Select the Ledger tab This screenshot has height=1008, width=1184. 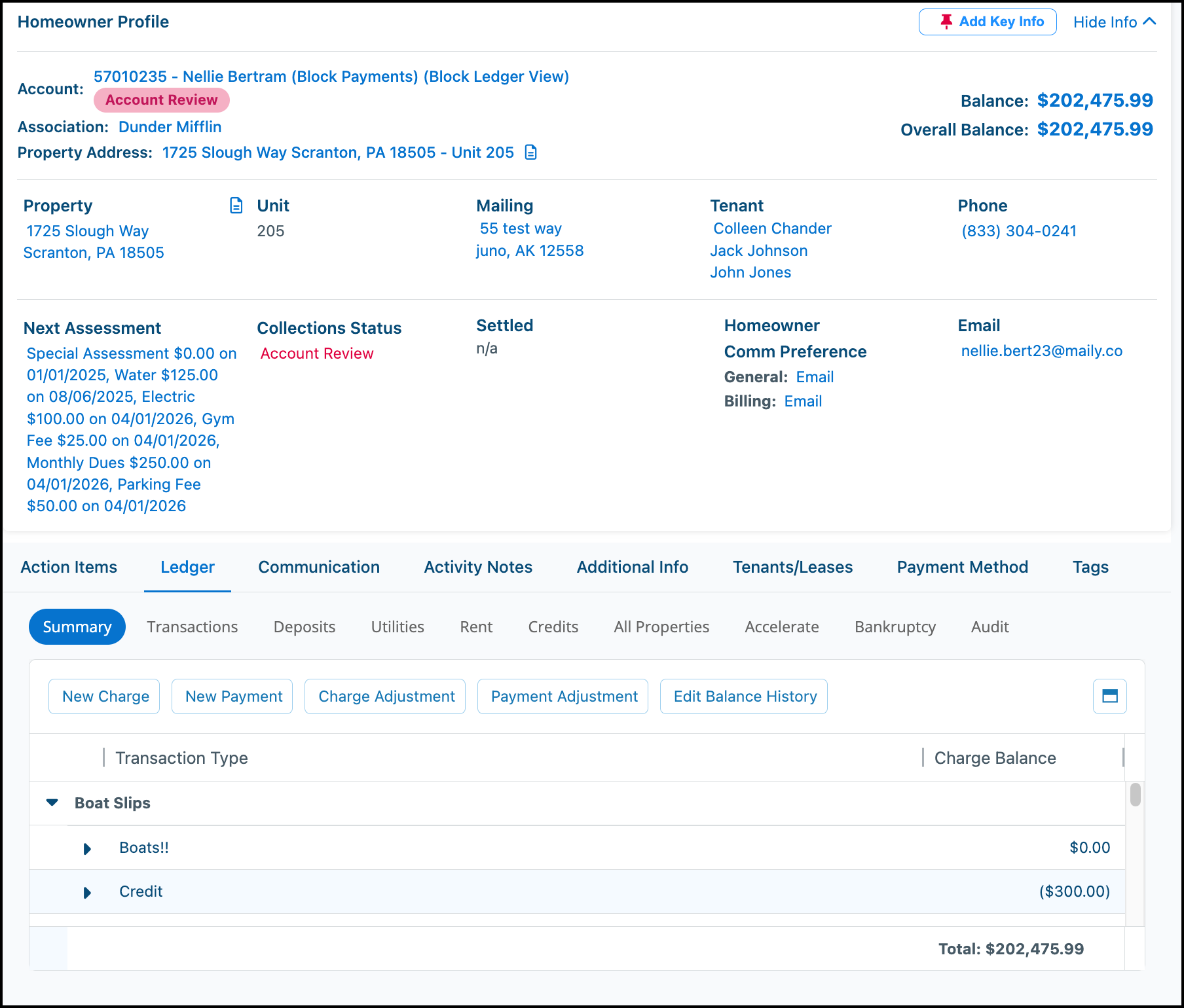point(187,567)
